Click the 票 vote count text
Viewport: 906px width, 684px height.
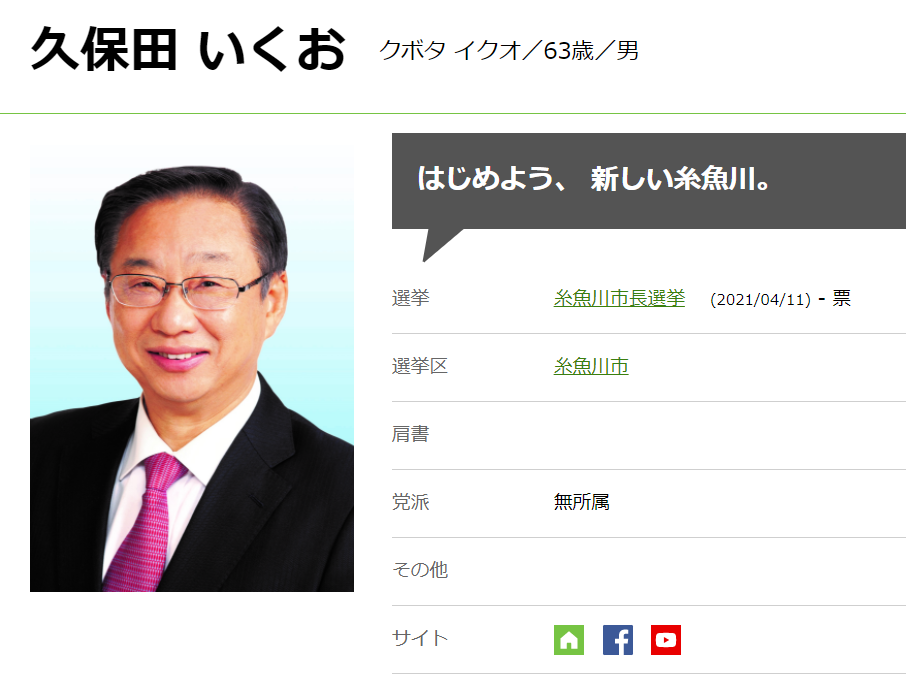pyautogui.click(x=841, y=298)
